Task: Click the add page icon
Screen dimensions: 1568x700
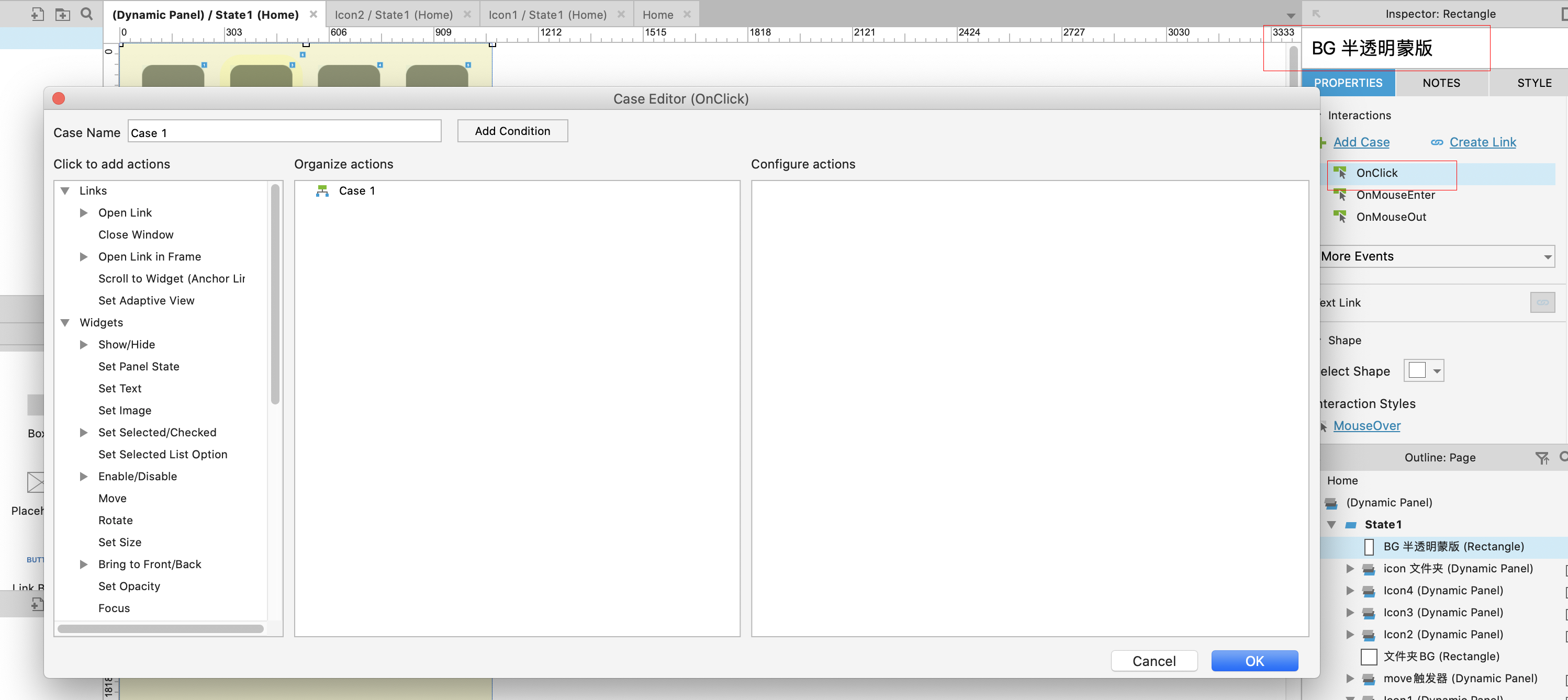Action: click(37, 14)
